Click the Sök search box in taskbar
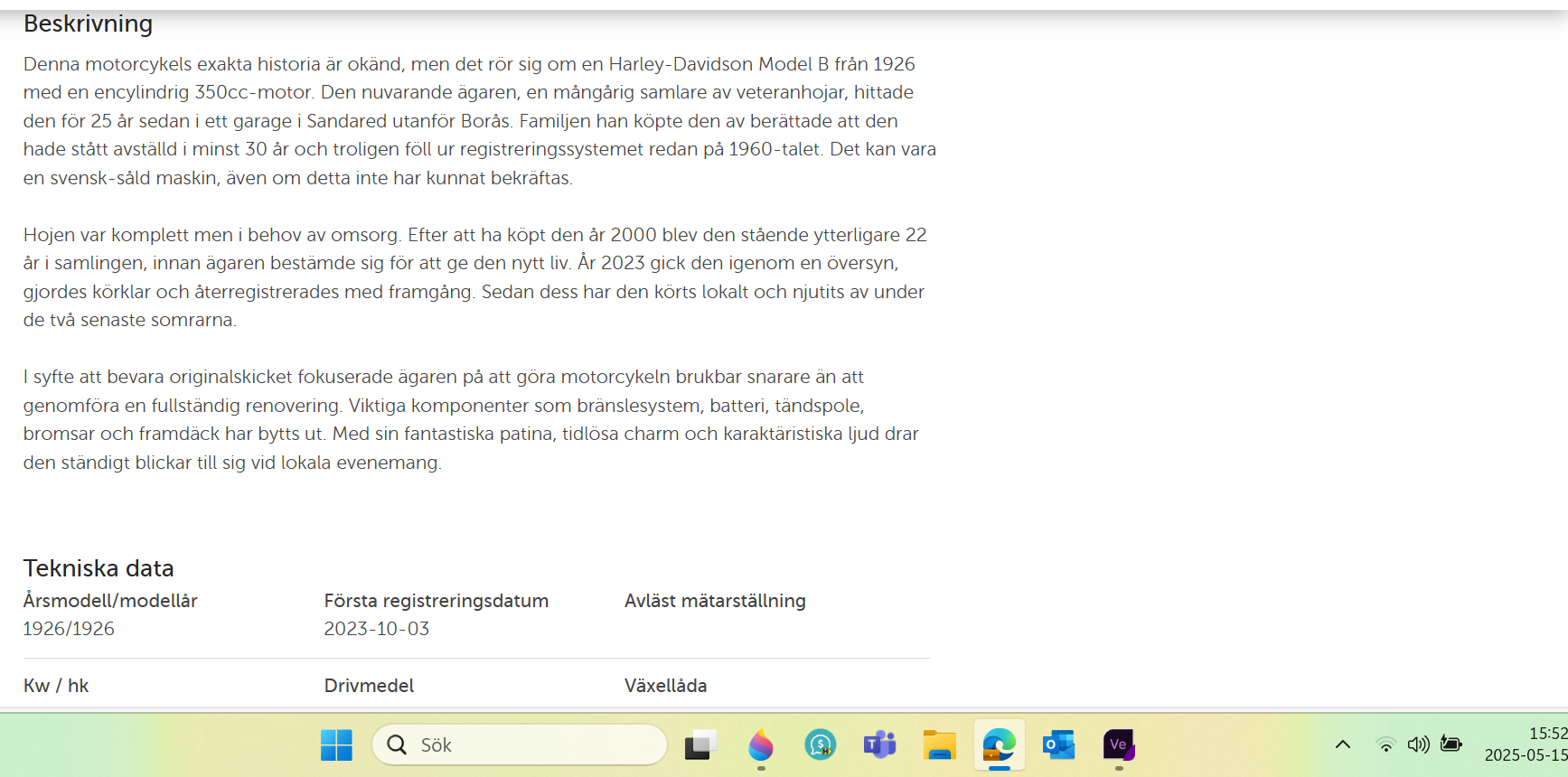 (520, 745)
